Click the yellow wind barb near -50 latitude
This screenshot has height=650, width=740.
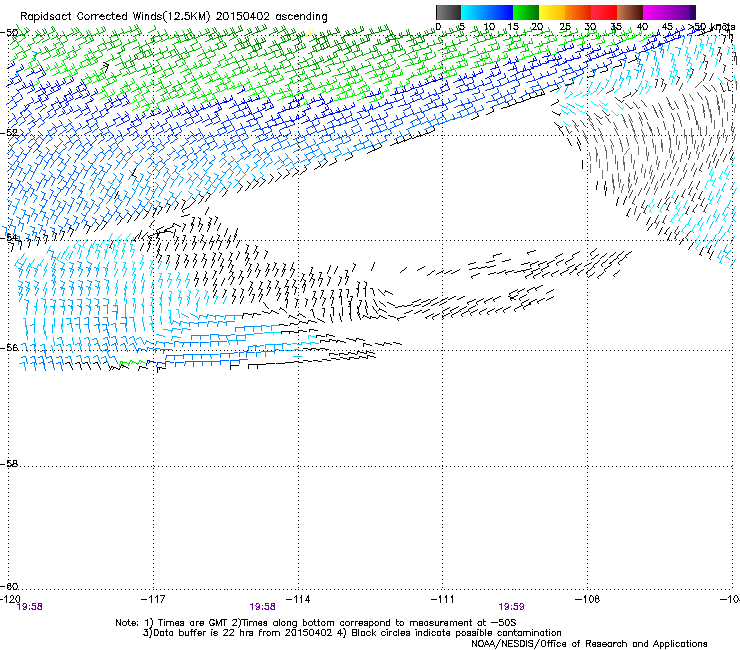coord(310,33)
